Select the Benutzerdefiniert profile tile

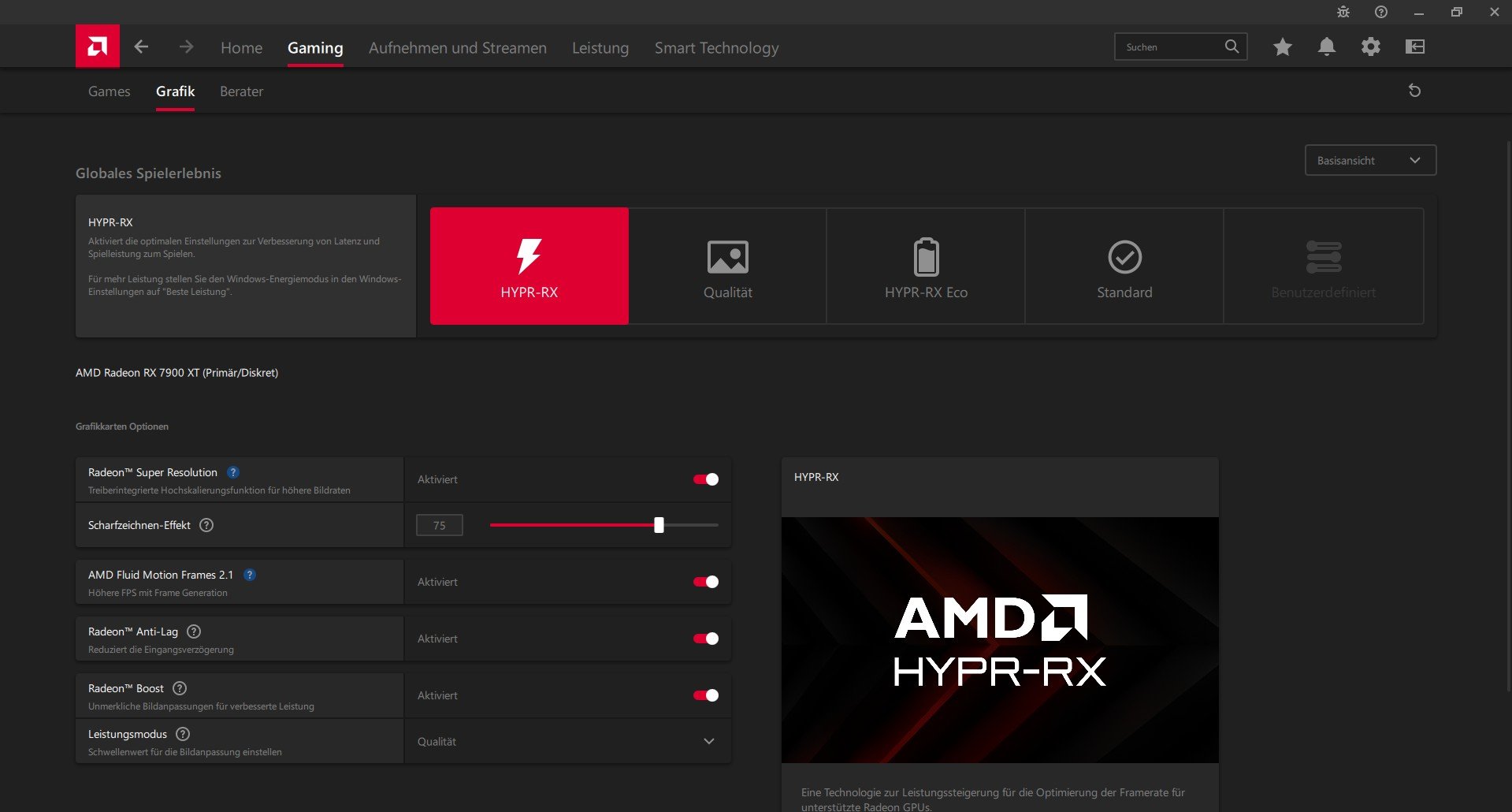click(1324, 266)
